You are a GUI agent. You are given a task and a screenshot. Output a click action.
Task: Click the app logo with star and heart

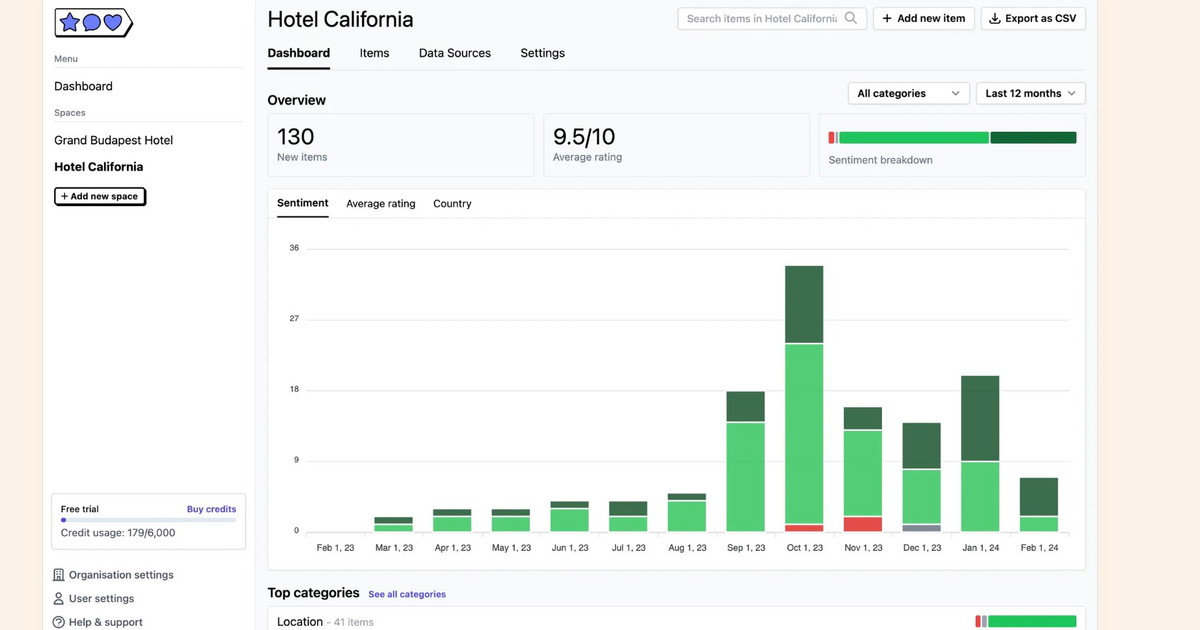click(93, 22)
